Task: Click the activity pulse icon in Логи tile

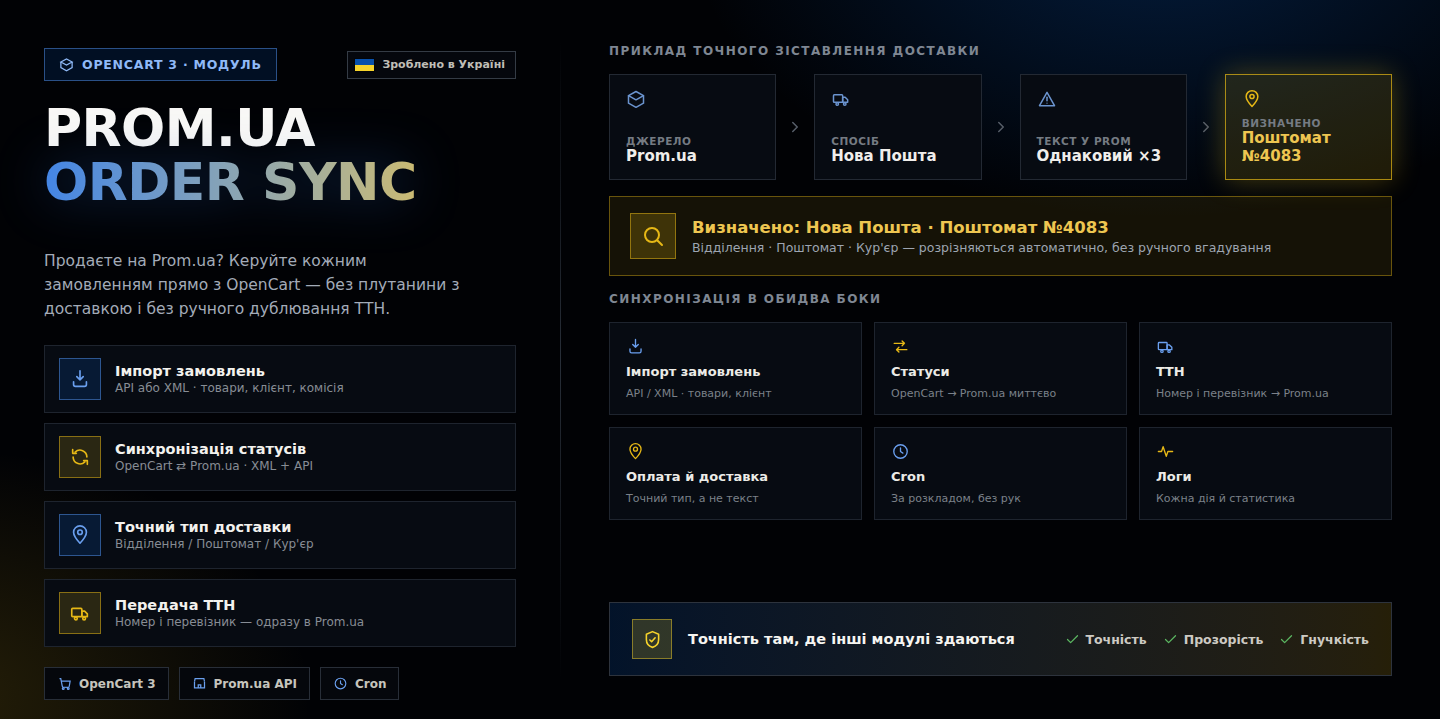Action: 1165,451
